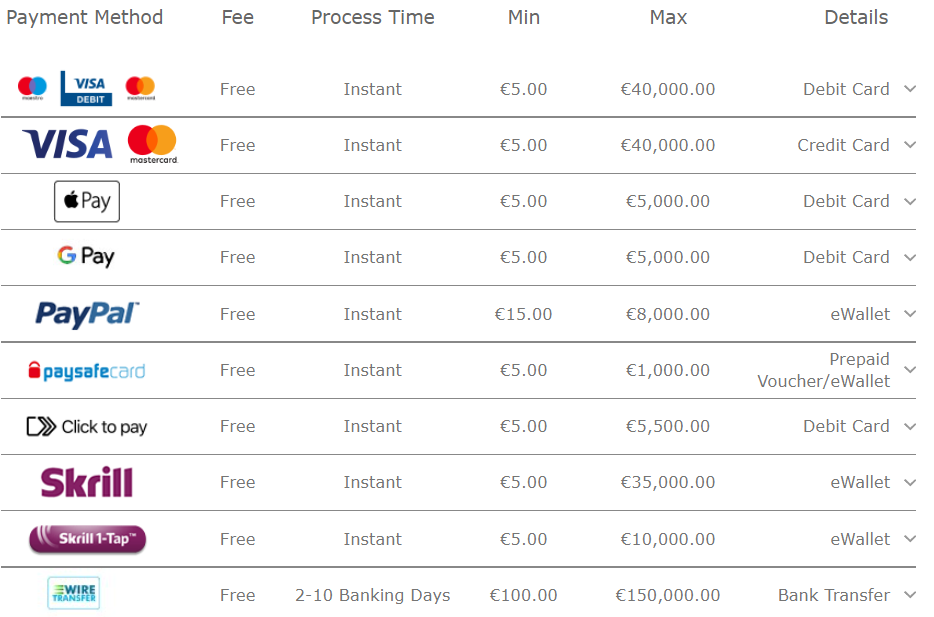The image size is (934, 617).
Task: Select the Apple Pay logo
Action: (x=87, y=201)
